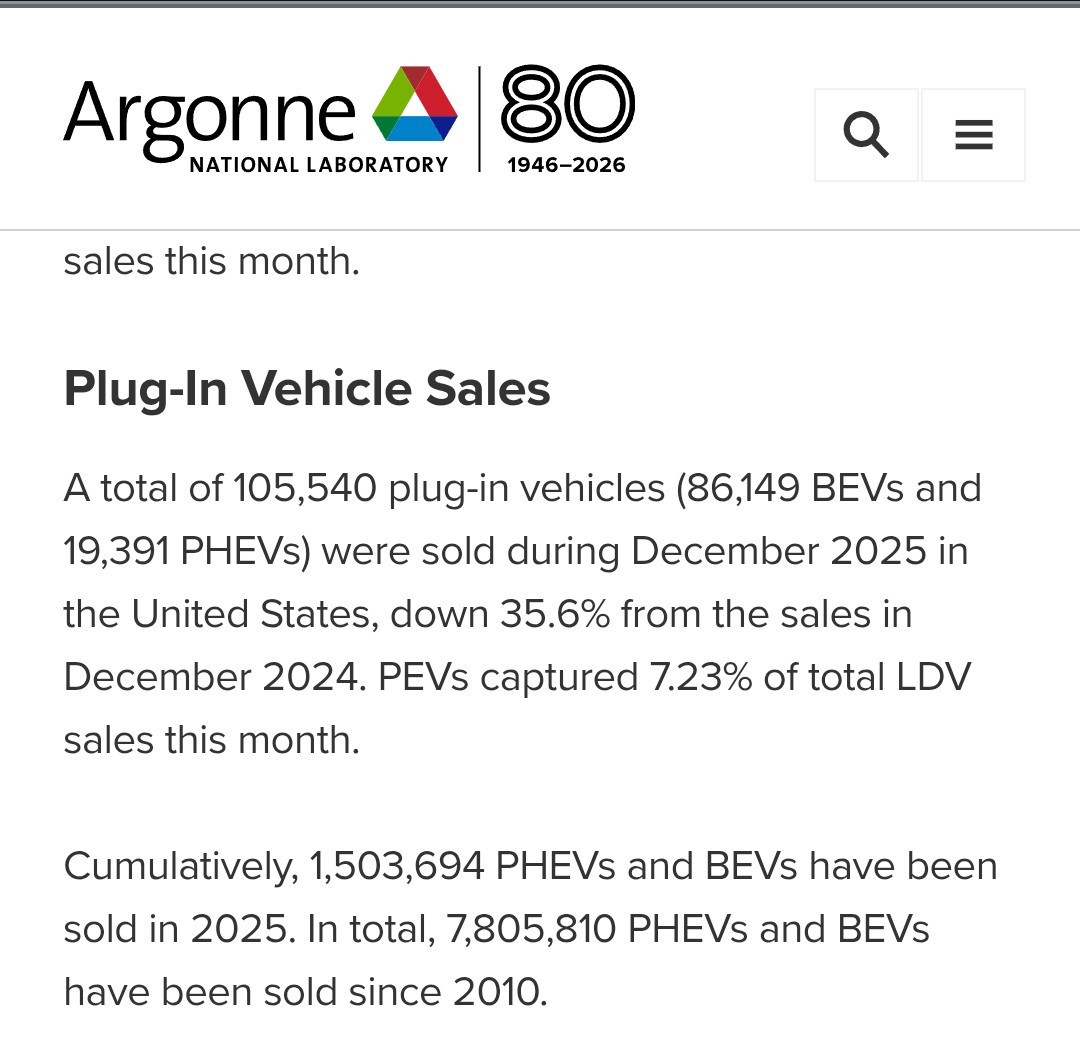
Task: Open the site search magnifier icon
Action: pyautogui.click(x=866, y=135)
